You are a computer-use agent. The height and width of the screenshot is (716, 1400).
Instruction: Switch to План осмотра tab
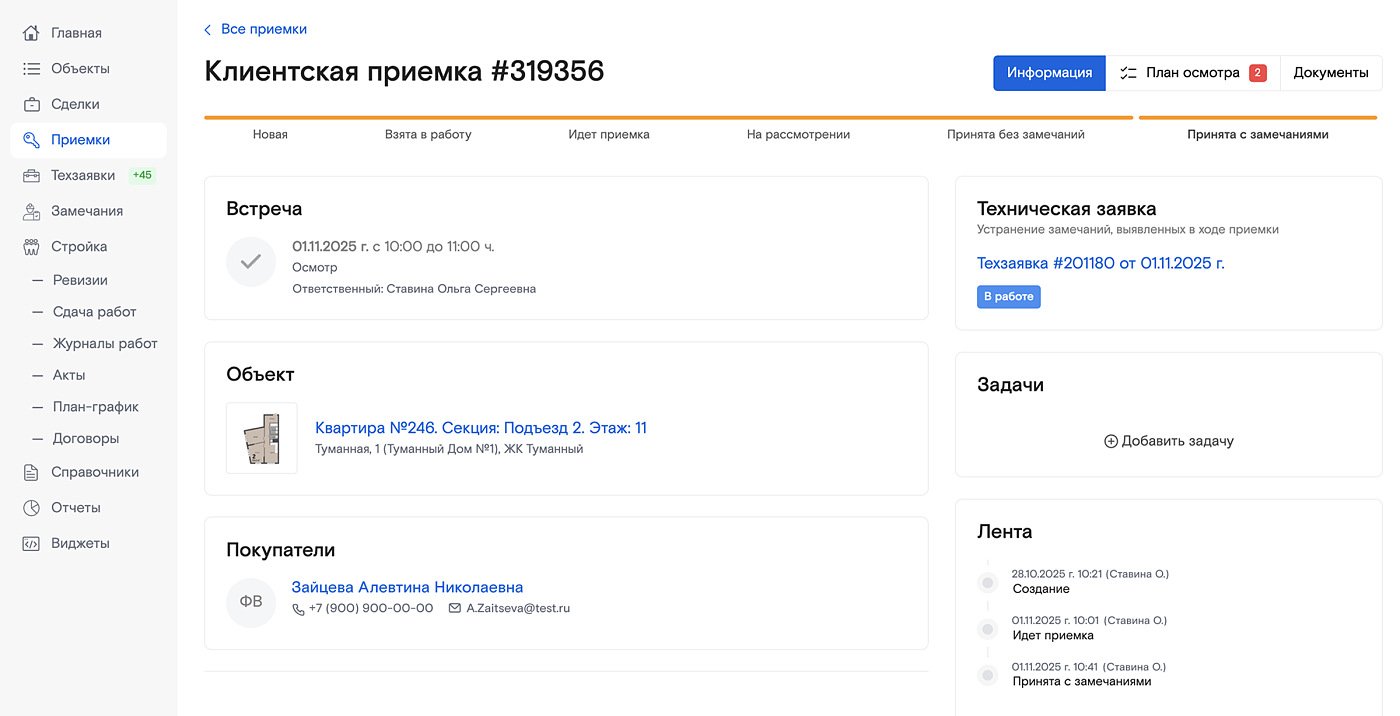[1192, 73]
